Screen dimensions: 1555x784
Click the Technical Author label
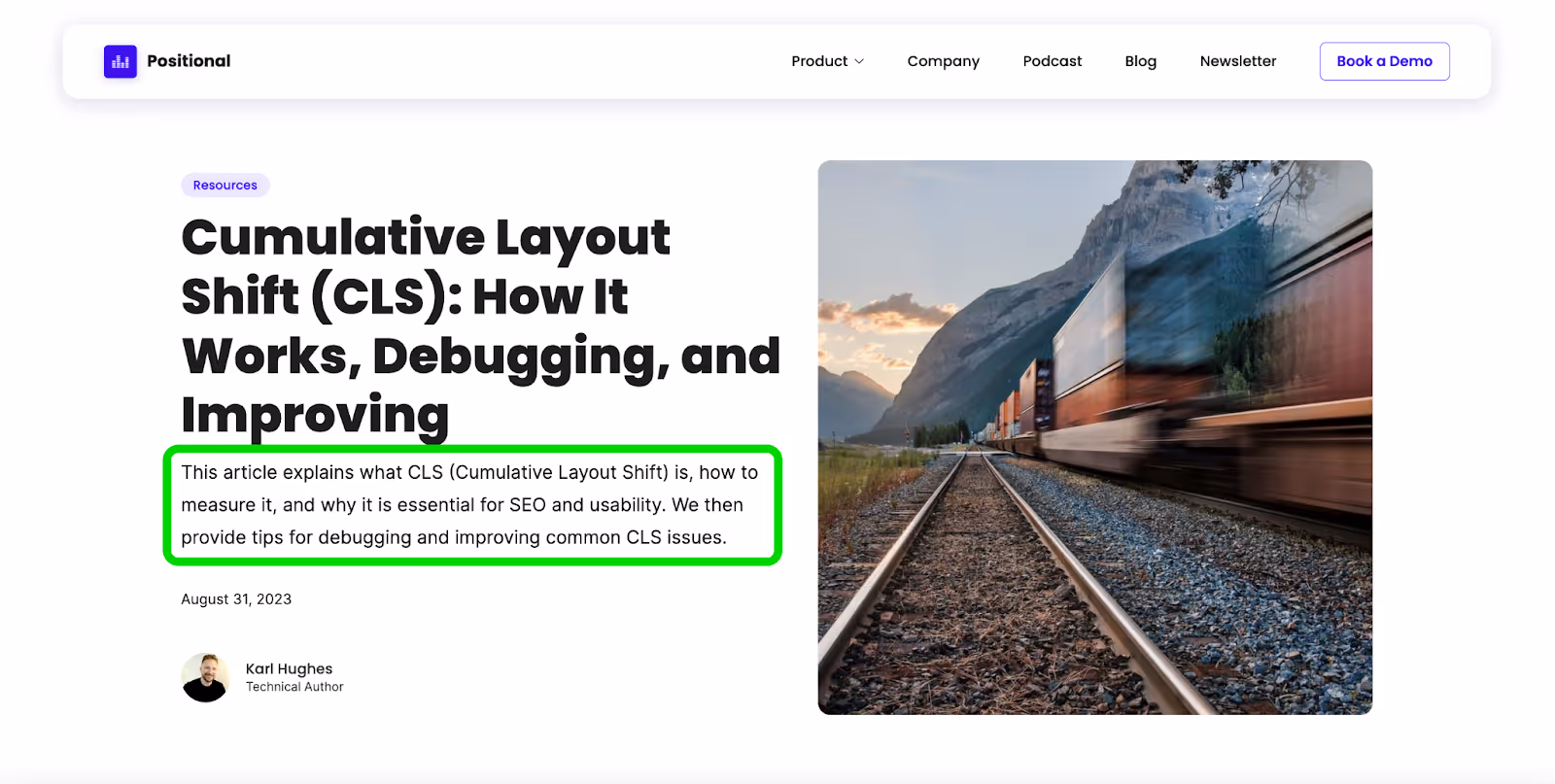(294, 687)
